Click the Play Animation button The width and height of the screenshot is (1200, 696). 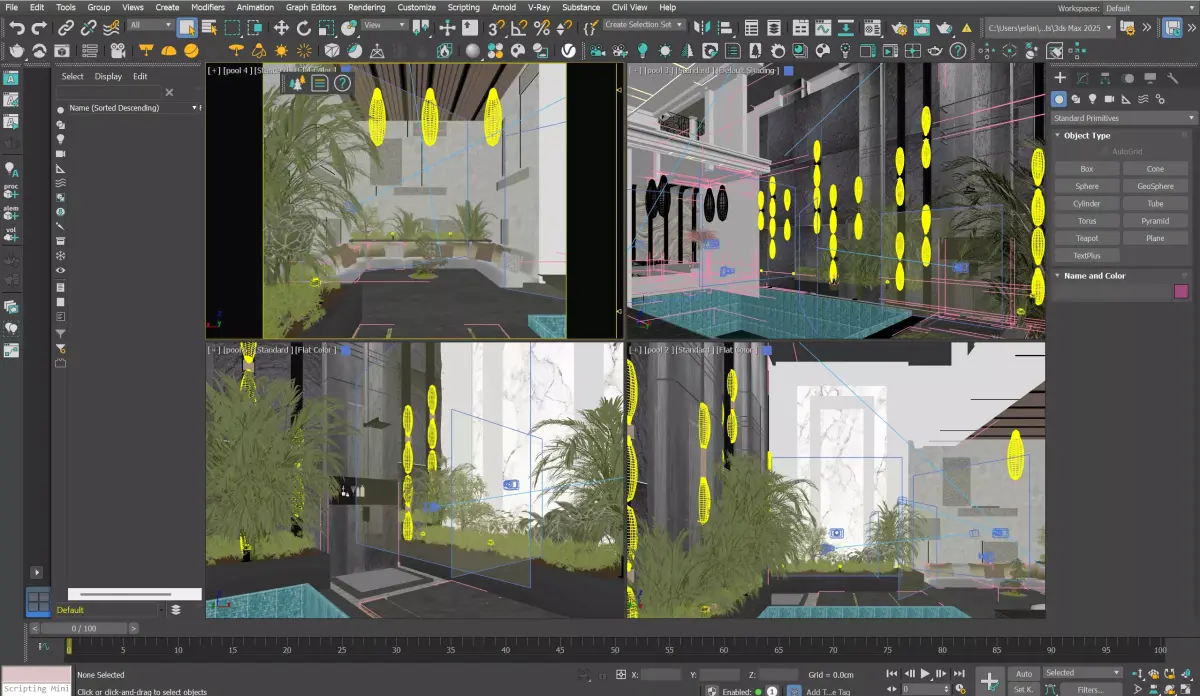click(925, 674)
